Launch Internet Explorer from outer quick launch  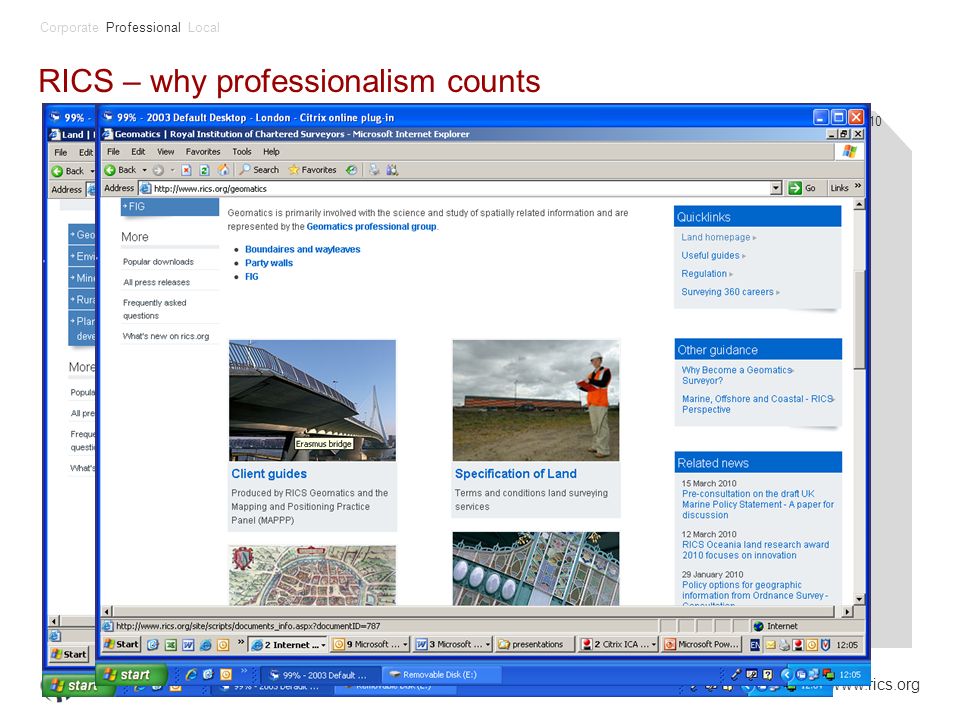(x=191, y=675)
